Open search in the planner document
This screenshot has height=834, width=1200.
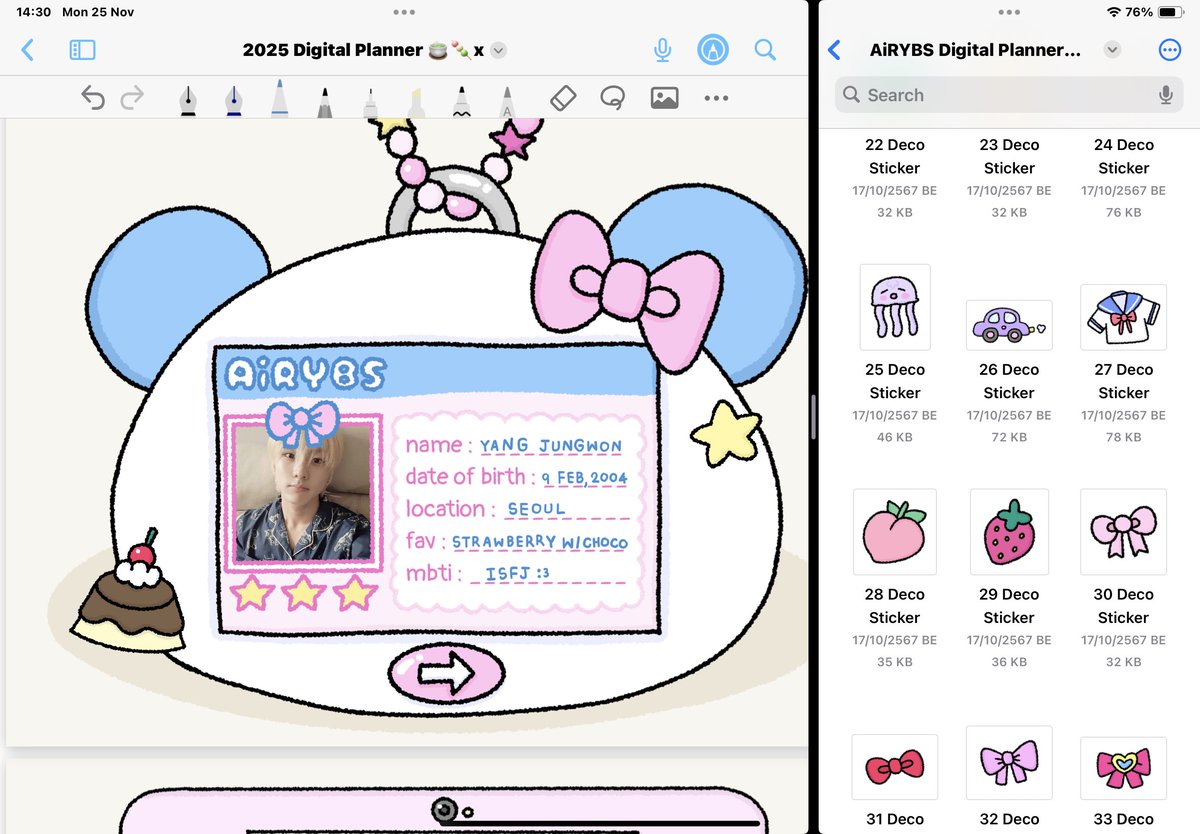click(x=765, y=50)
